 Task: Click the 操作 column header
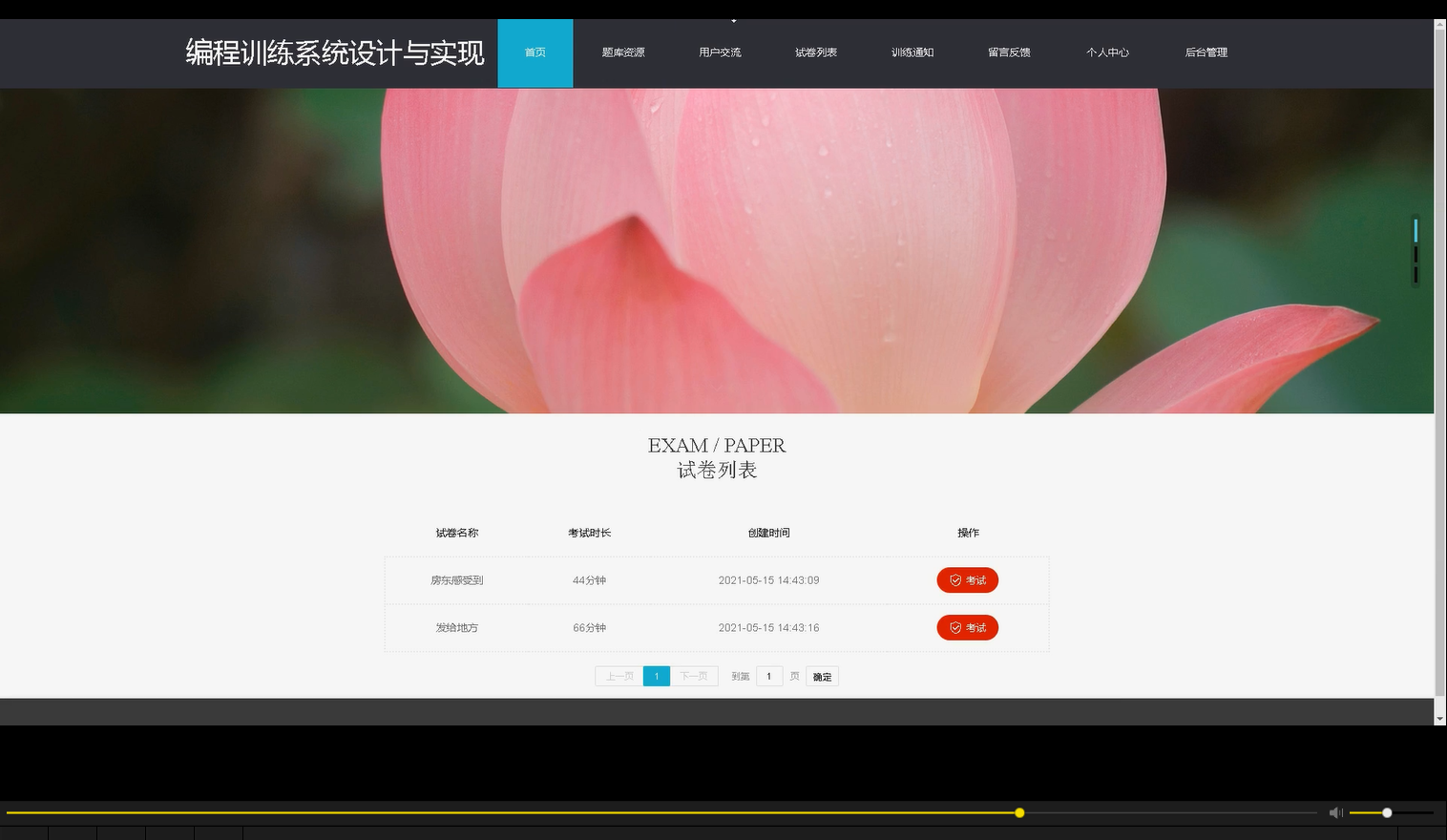point(968,533)
